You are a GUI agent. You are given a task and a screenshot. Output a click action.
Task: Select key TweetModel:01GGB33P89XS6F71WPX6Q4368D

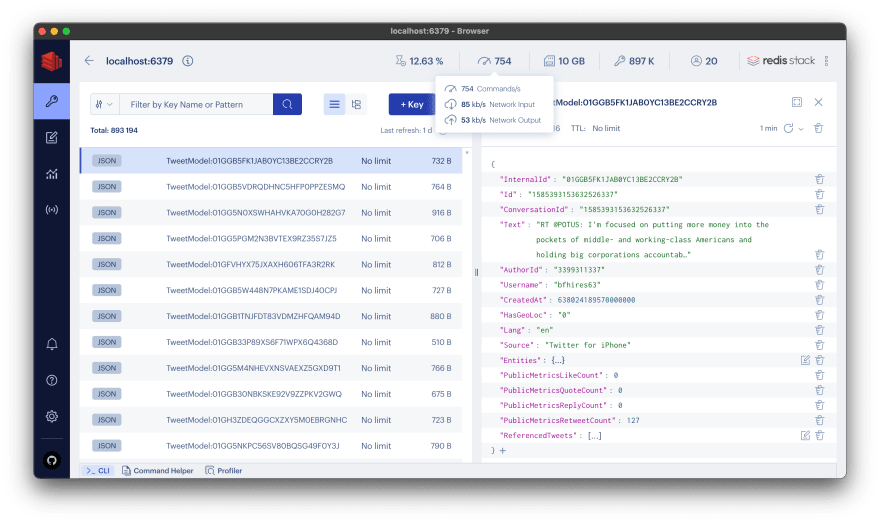click(x=271, y=342)
